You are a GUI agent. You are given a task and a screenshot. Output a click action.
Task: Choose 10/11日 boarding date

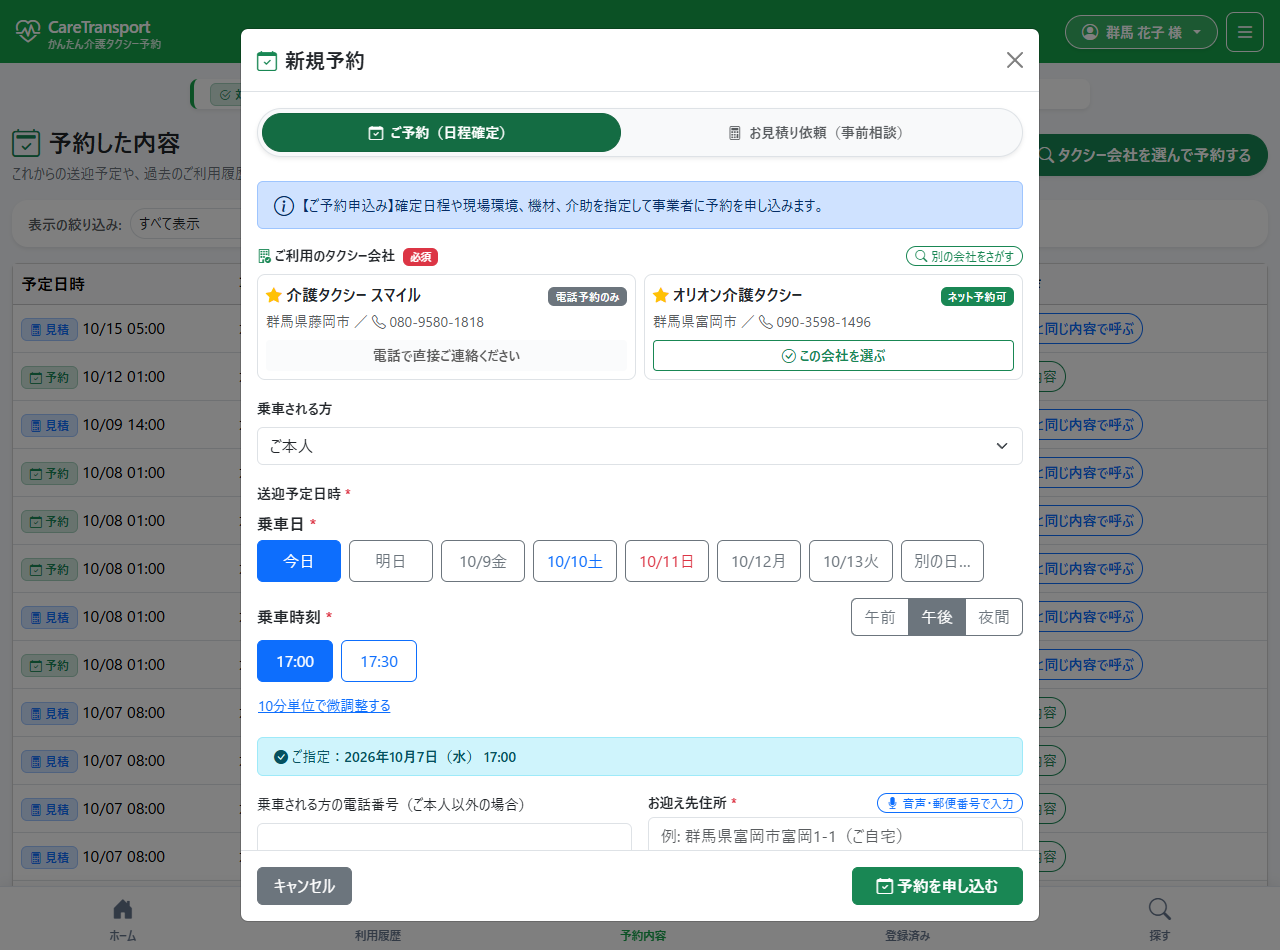point(667,561)
